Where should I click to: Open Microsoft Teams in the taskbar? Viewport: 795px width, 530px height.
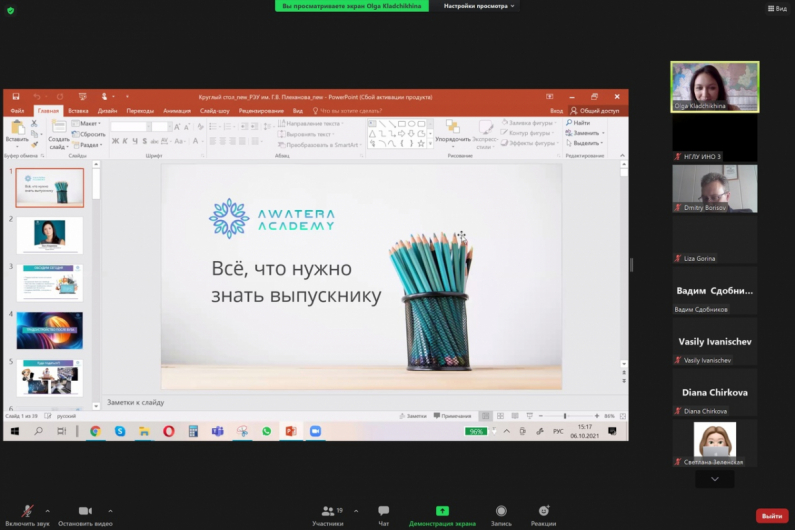[x=218, y=431]
